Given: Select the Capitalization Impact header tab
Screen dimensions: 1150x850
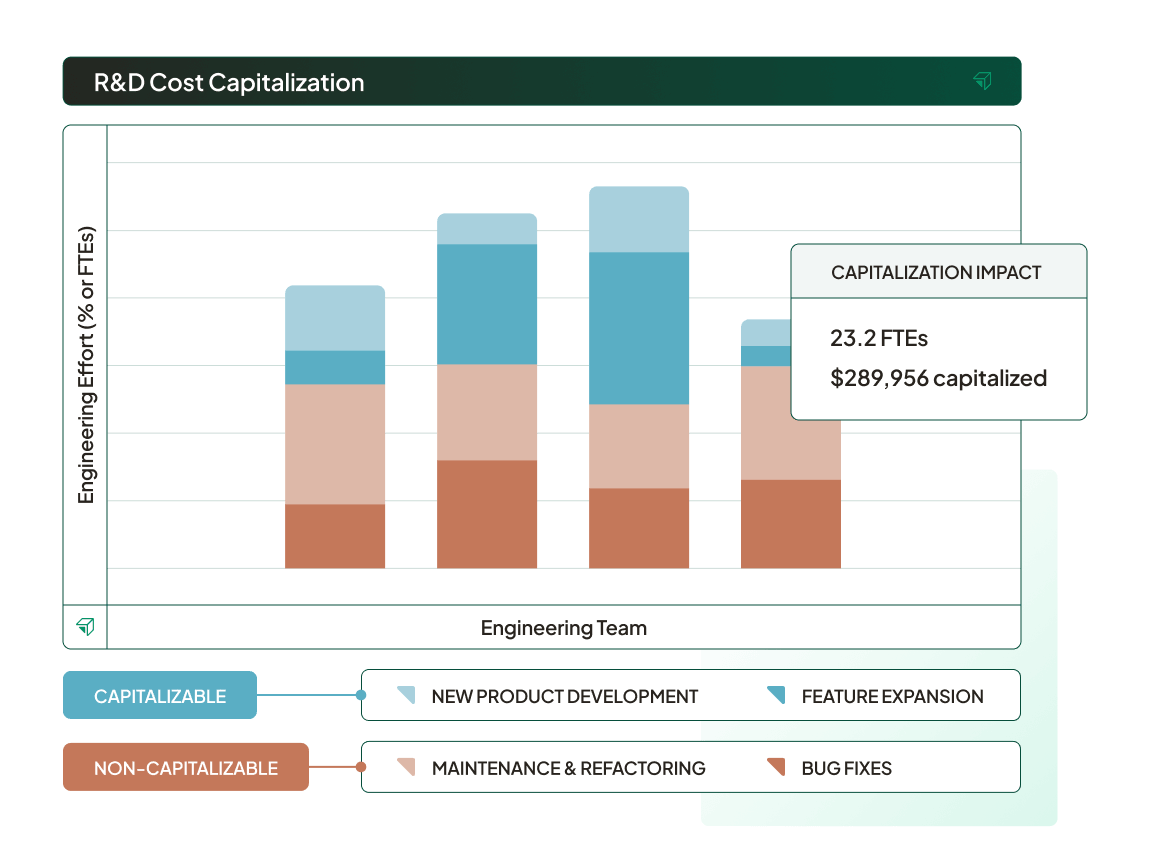Looking at the screenshot, I should [938, 271].
